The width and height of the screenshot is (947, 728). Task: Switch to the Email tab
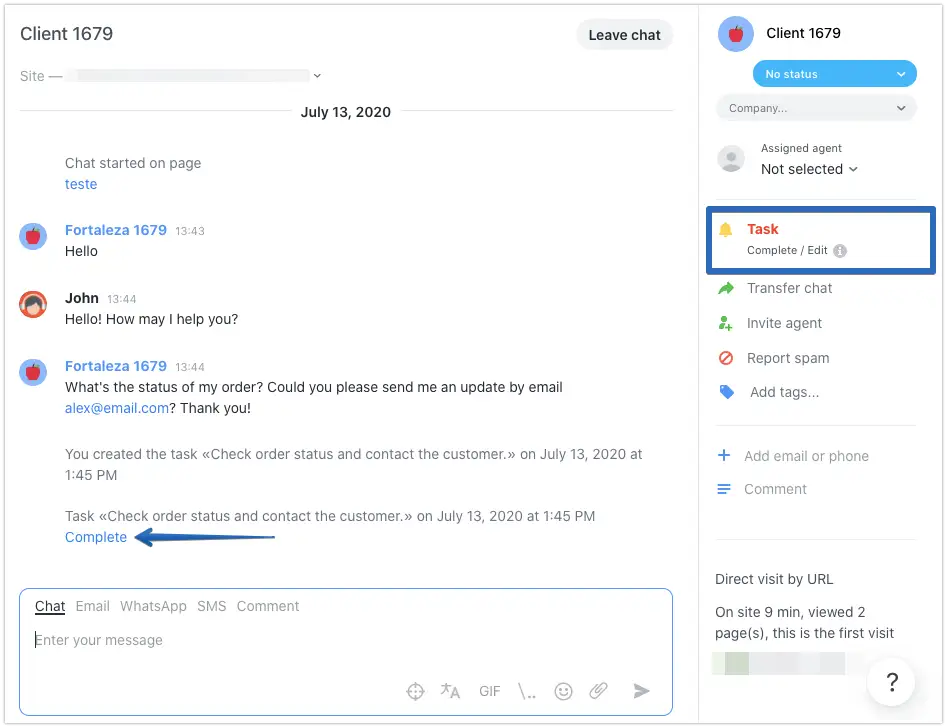93,606
